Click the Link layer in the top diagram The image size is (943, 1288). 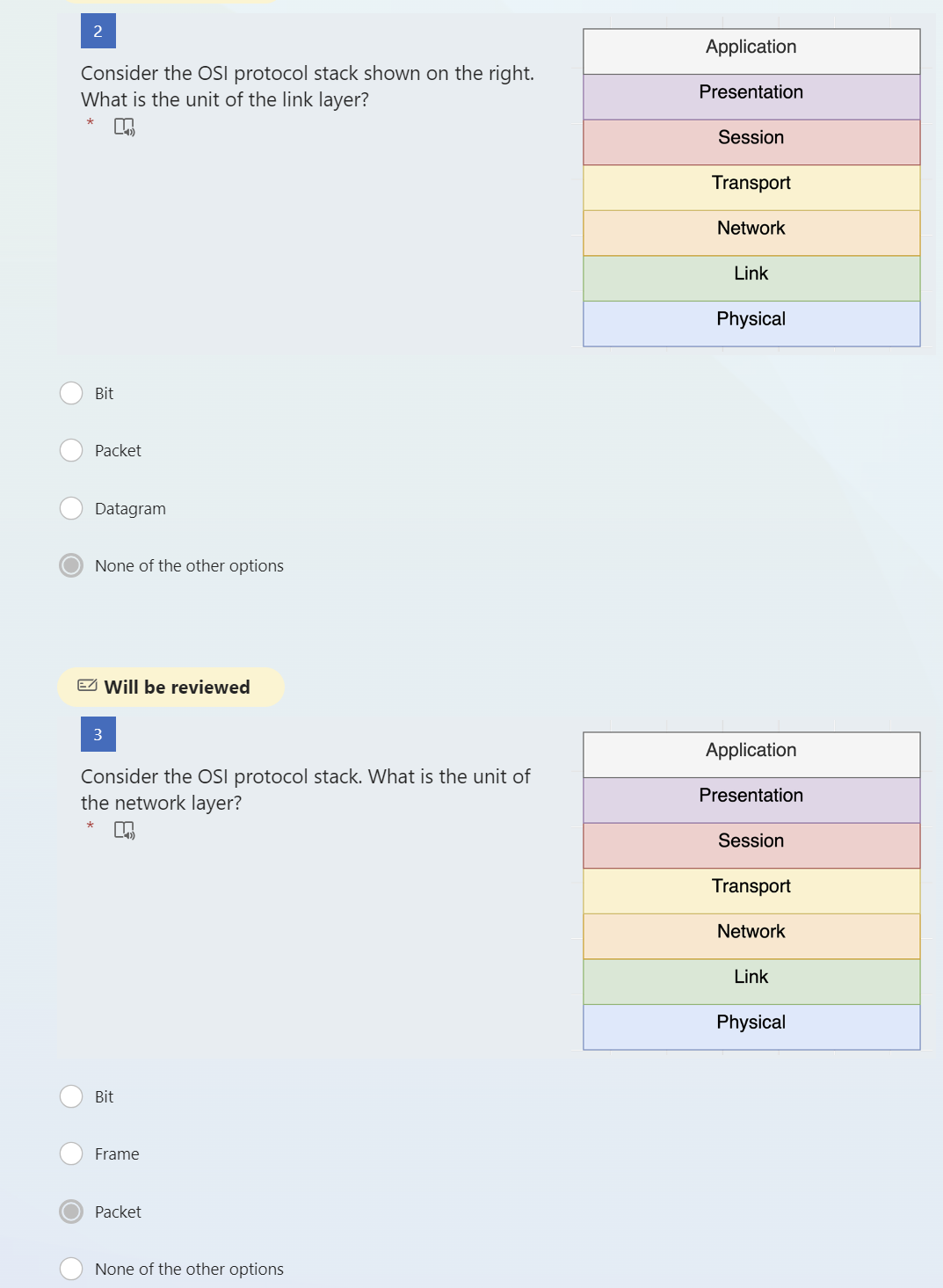coord(751,273)
